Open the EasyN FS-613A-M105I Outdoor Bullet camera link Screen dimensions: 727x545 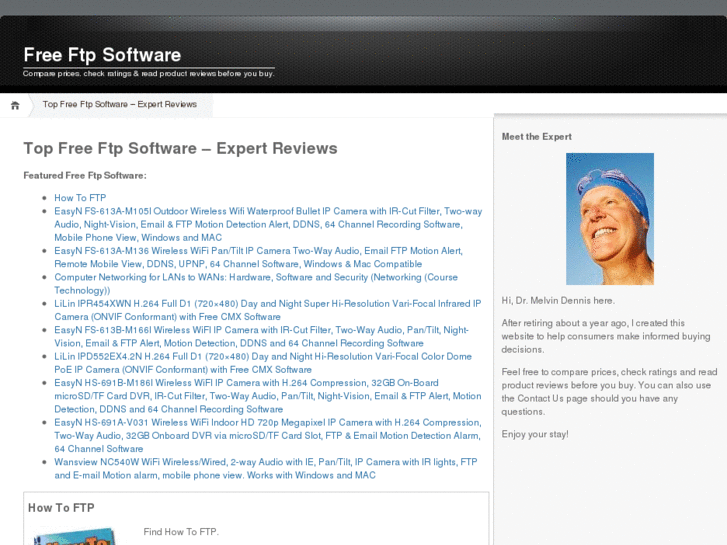pyautogui.click(x=268, y=224)
